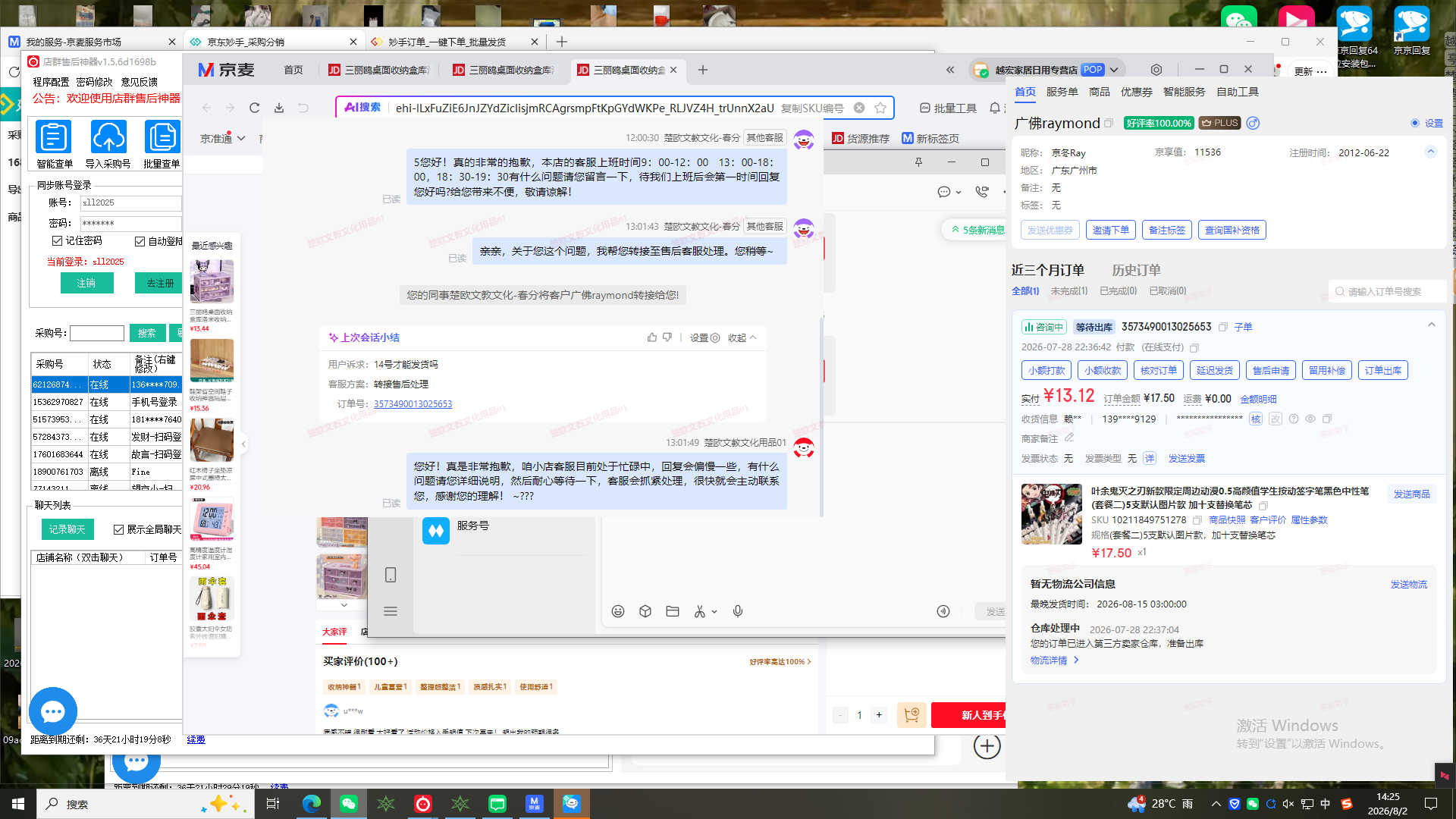Dislike the 上次会话小结 summary

tap(667, 337)
